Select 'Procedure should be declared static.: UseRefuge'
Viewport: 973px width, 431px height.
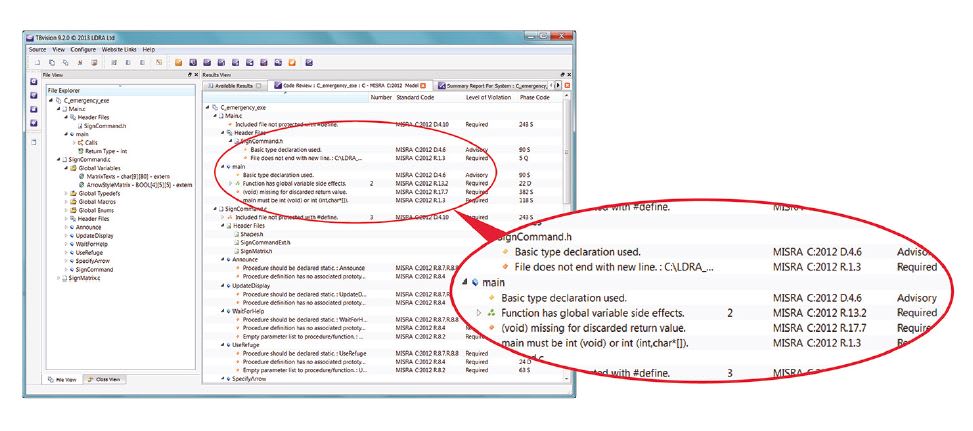[304, 353]
